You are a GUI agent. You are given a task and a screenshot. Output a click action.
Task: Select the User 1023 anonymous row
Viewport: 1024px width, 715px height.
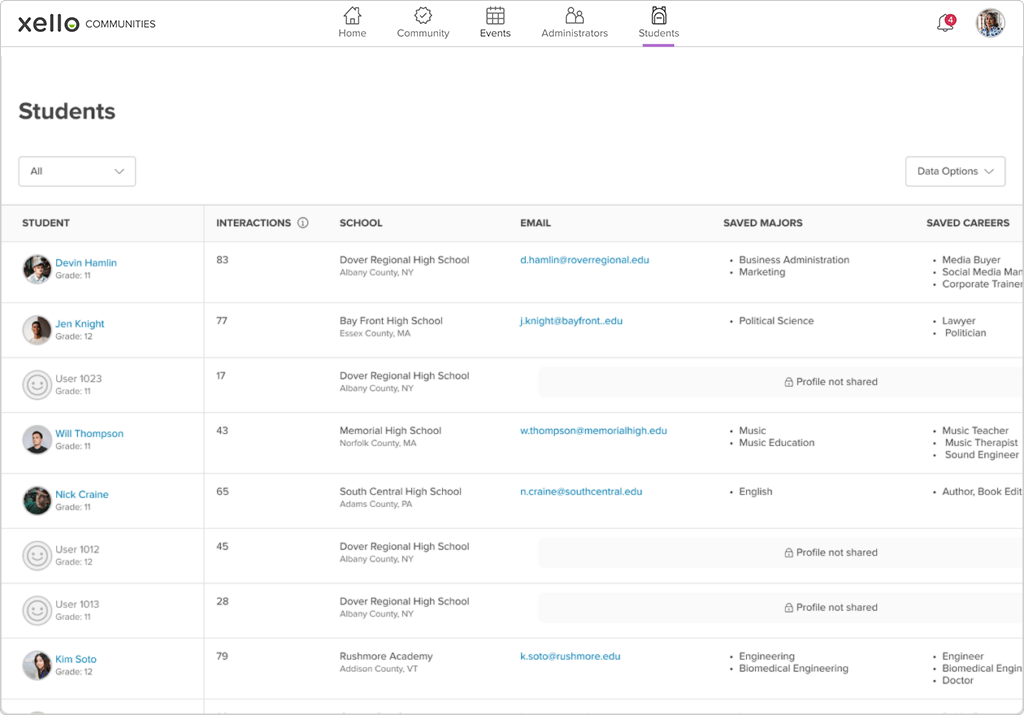click(x=78, y=379)
